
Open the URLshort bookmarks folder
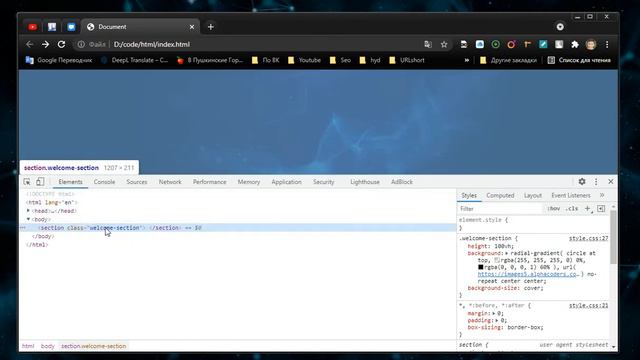(x=407, y=60)
